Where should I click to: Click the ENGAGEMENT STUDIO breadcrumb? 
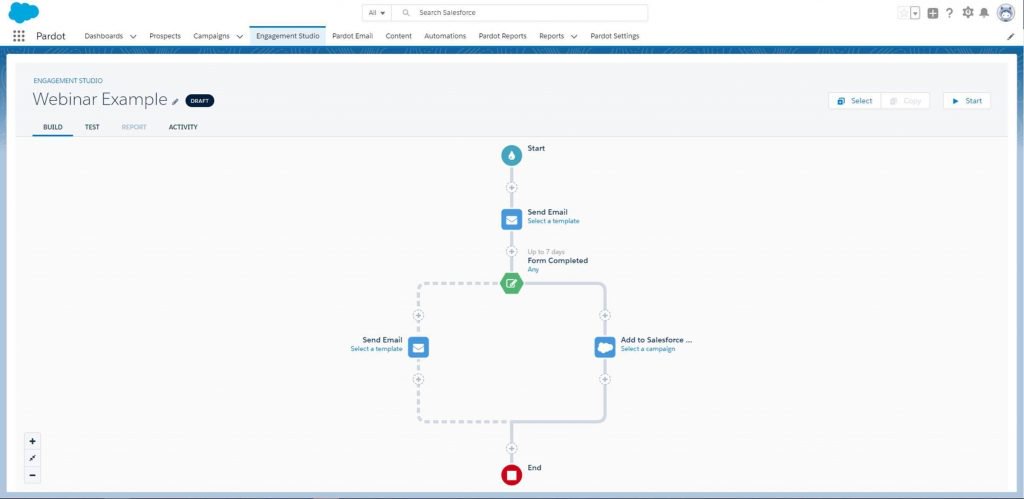click(x=68, y=81)
